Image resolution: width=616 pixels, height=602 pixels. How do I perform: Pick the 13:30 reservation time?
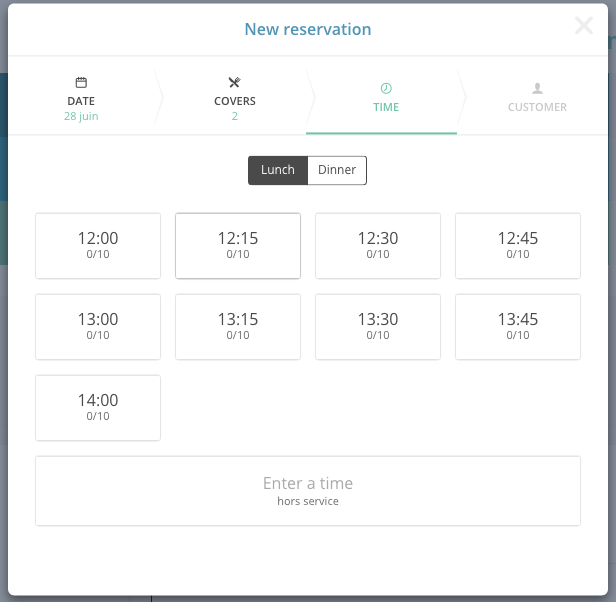(378, 327)
